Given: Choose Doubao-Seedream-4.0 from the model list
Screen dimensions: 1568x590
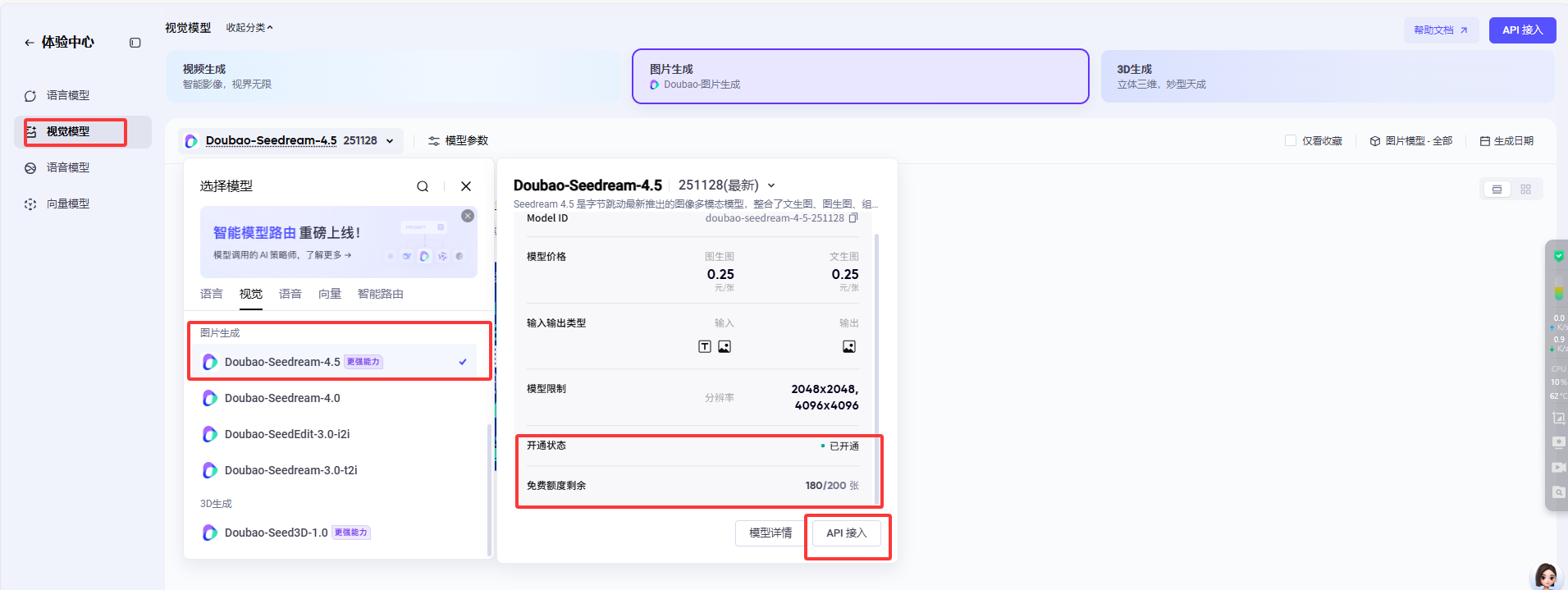Looking at the screenshot, I should tap(282, 398).
